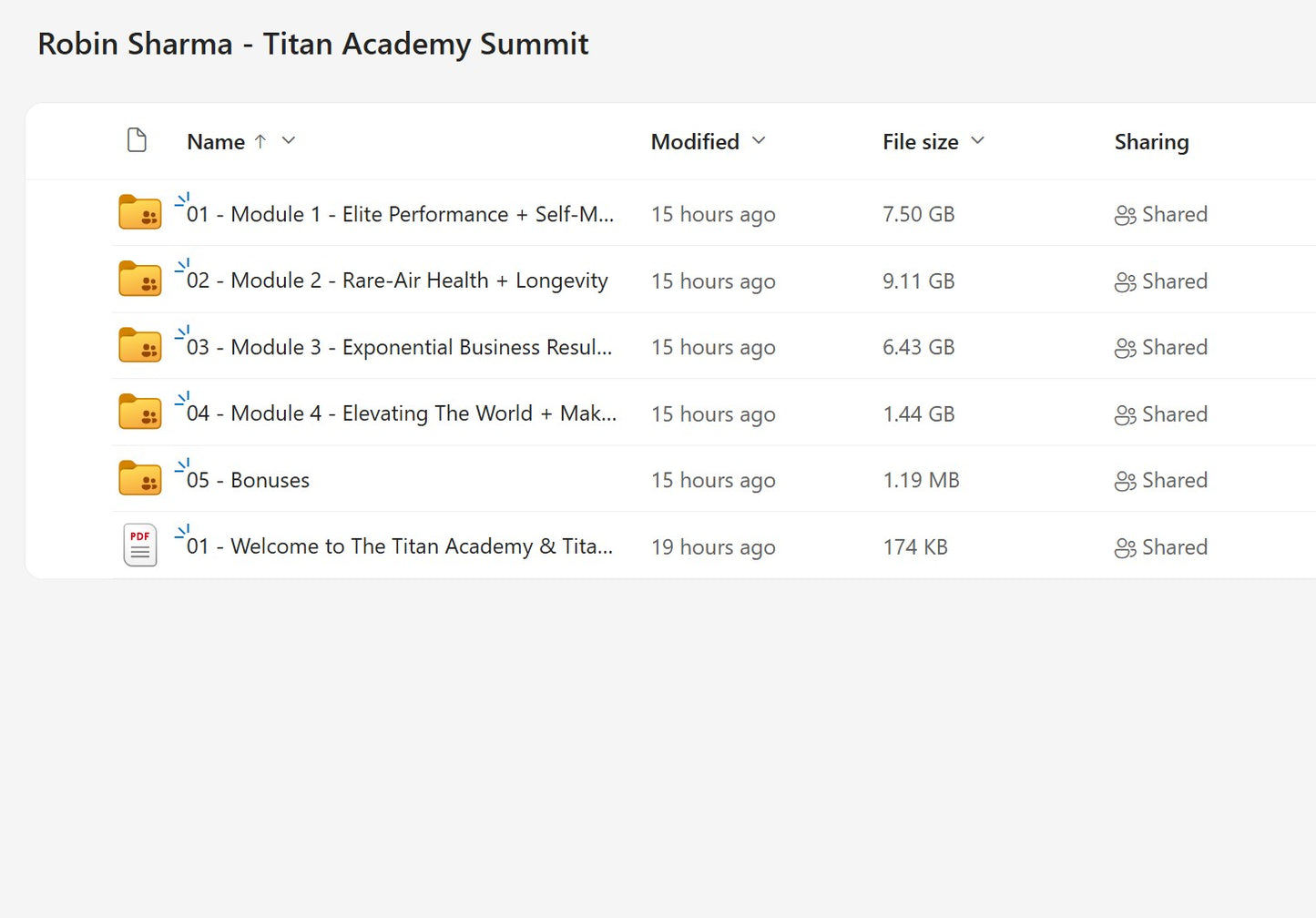Sort files by clicking the File size header

click(x=920, y=141)
